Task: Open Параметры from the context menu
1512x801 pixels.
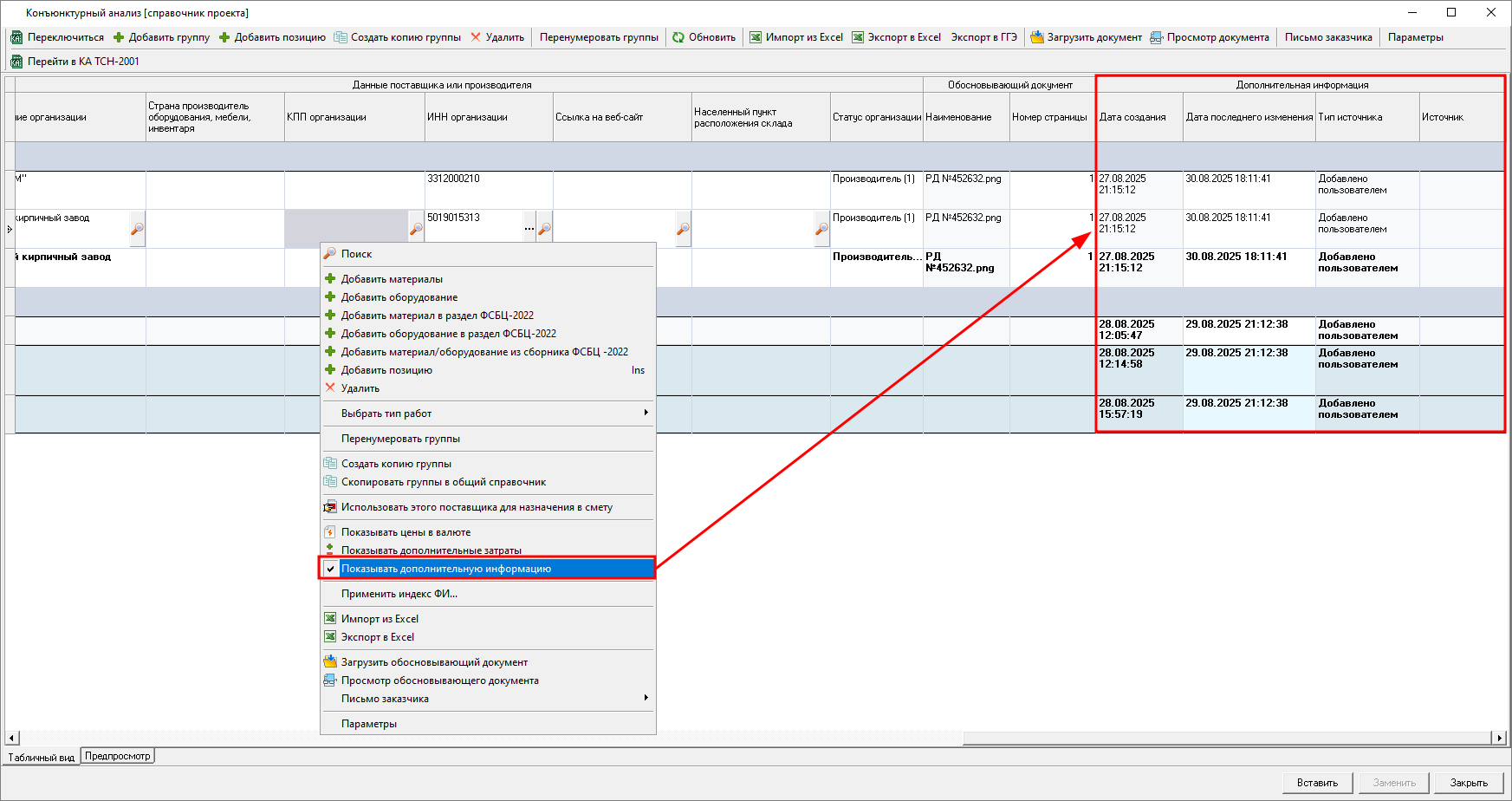Action: (x=488, y=724)
